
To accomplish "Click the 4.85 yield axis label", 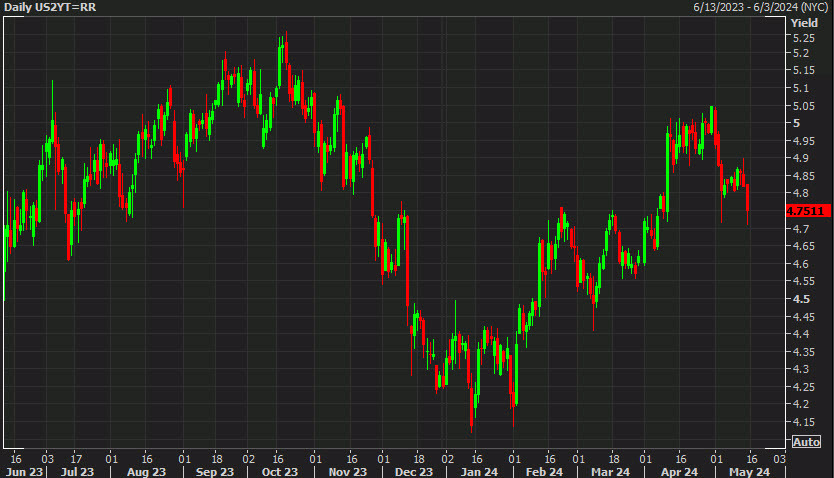I will coord(803,176).
